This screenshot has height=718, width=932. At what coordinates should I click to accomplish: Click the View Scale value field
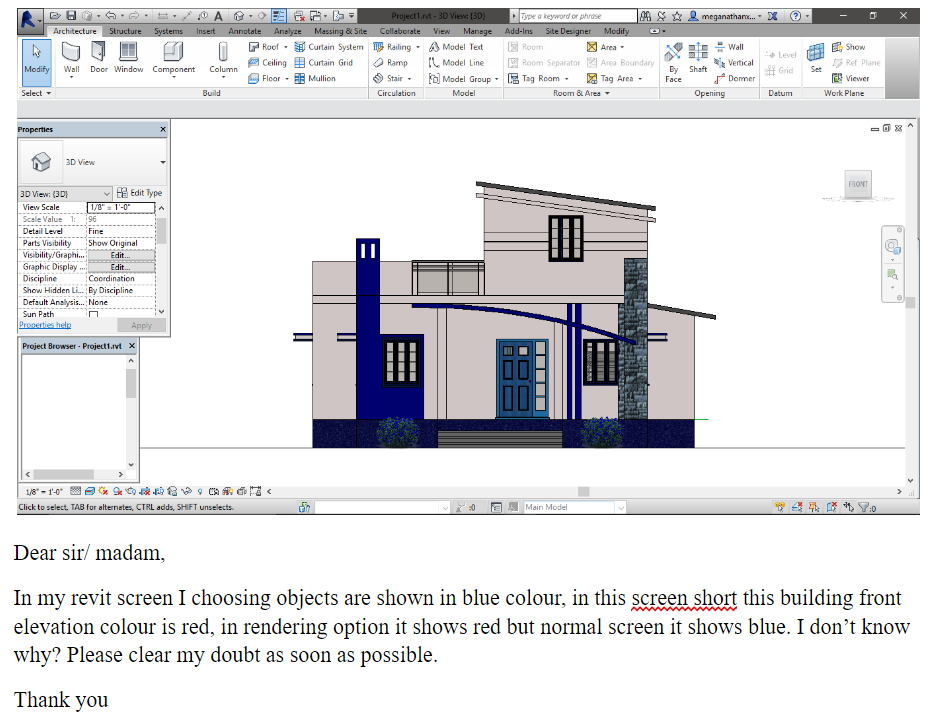click(121, 207)
